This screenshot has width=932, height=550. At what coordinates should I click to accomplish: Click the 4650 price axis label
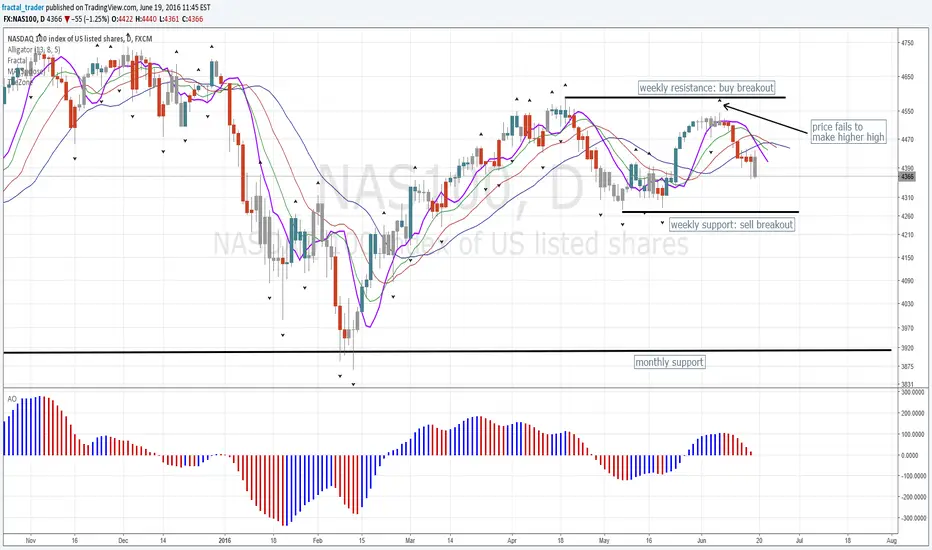pos(907,77)
